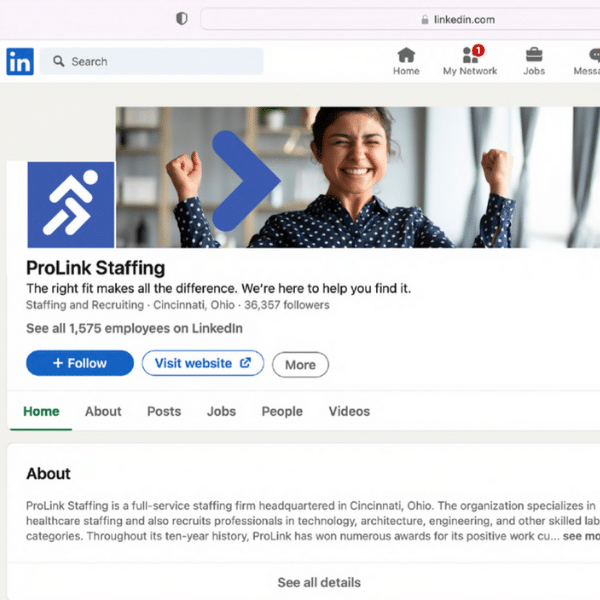Follow ProLink Staffing
The image size is (600, 600).
(80, 363)
